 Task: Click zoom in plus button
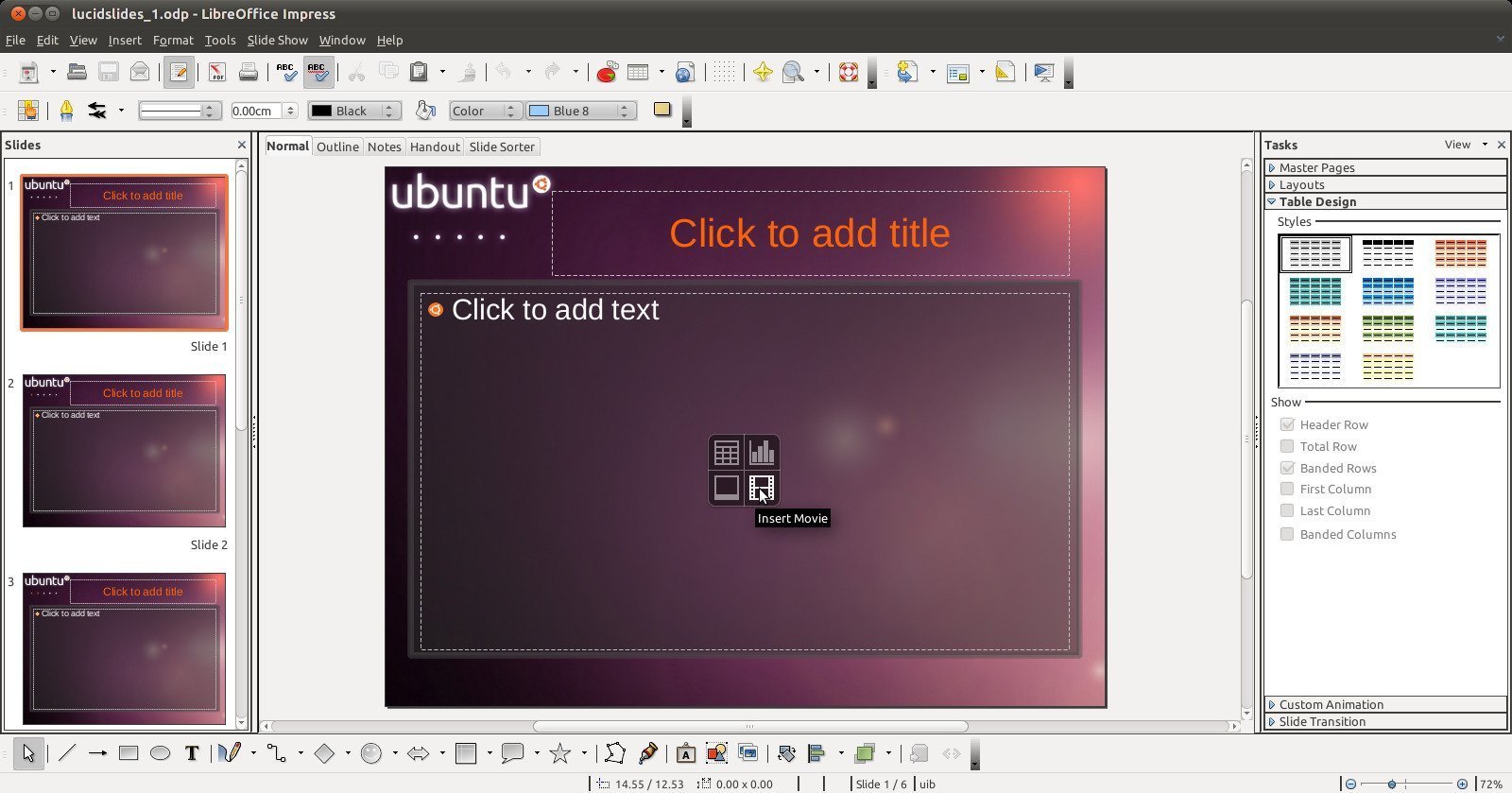point(1462,784)
